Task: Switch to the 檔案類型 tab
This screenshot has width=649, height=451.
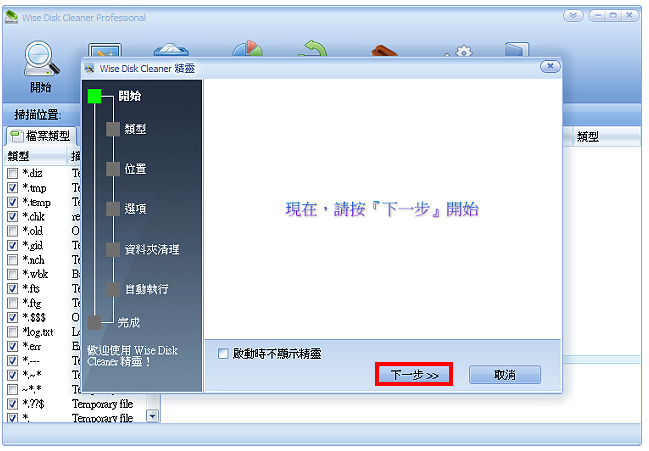Action: 41,136
